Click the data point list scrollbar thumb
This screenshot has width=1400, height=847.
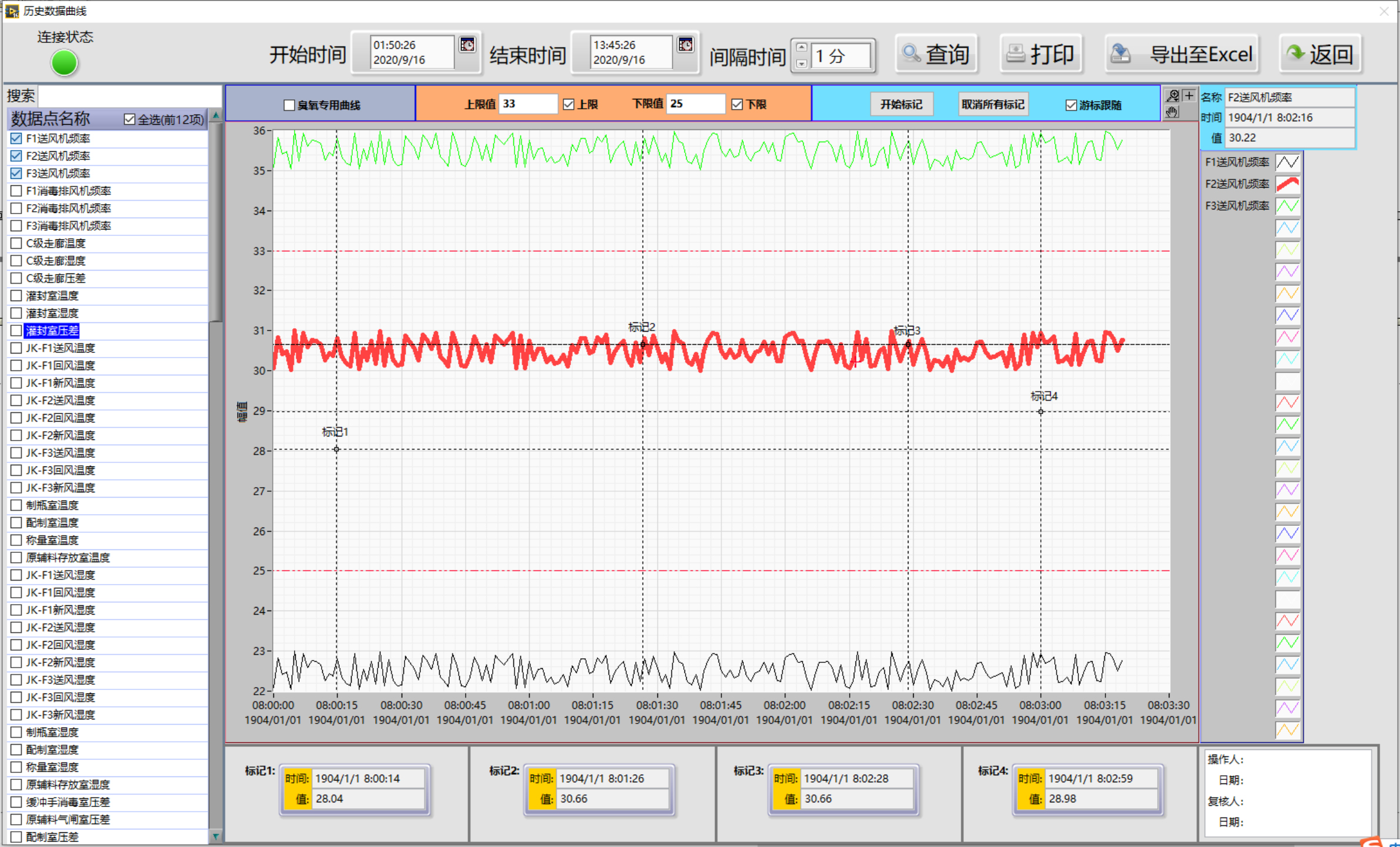click(x=216, y=222)
